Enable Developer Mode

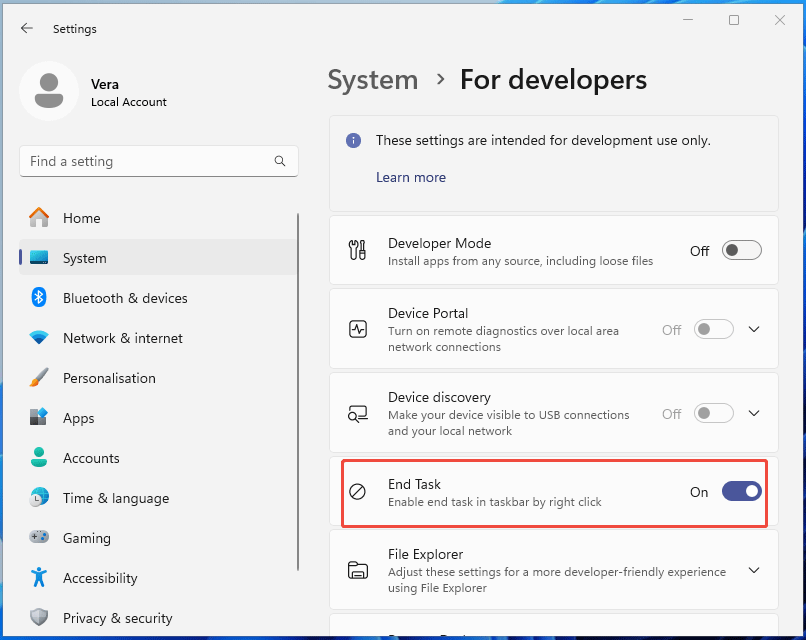[x=741, y=250]
